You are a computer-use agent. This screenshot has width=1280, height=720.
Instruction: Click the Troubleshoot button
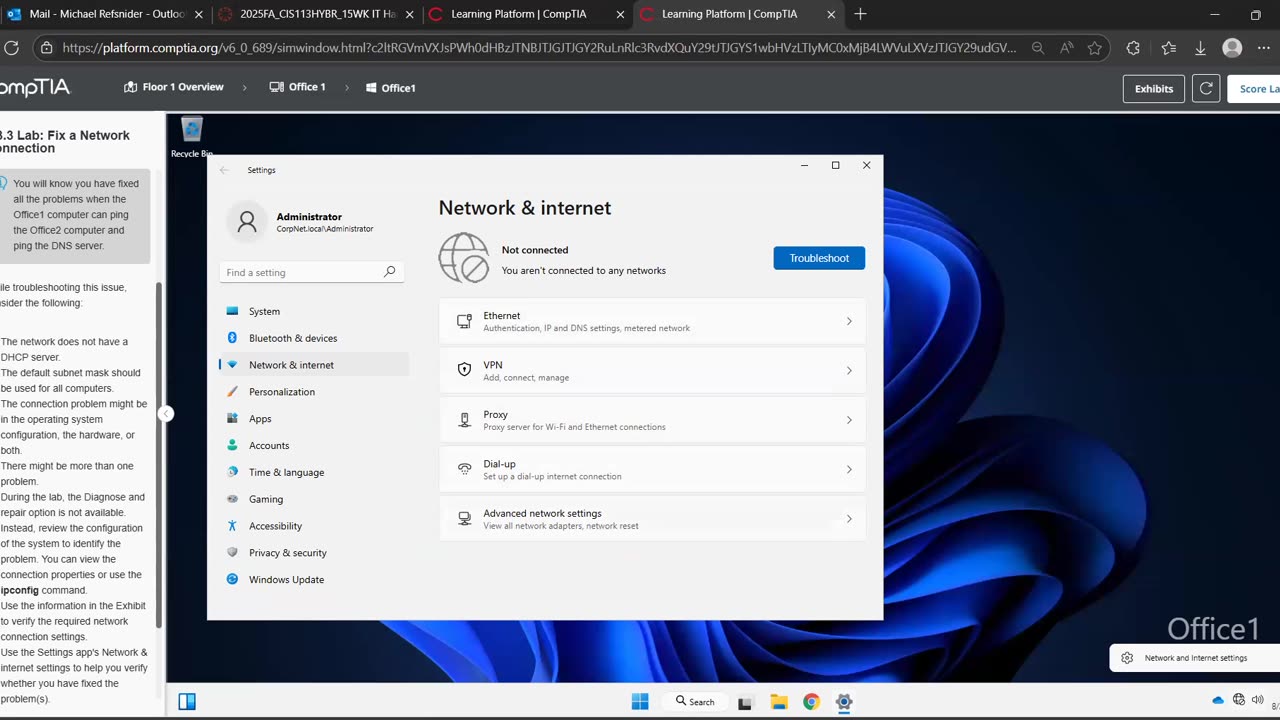tap(819, 258)
